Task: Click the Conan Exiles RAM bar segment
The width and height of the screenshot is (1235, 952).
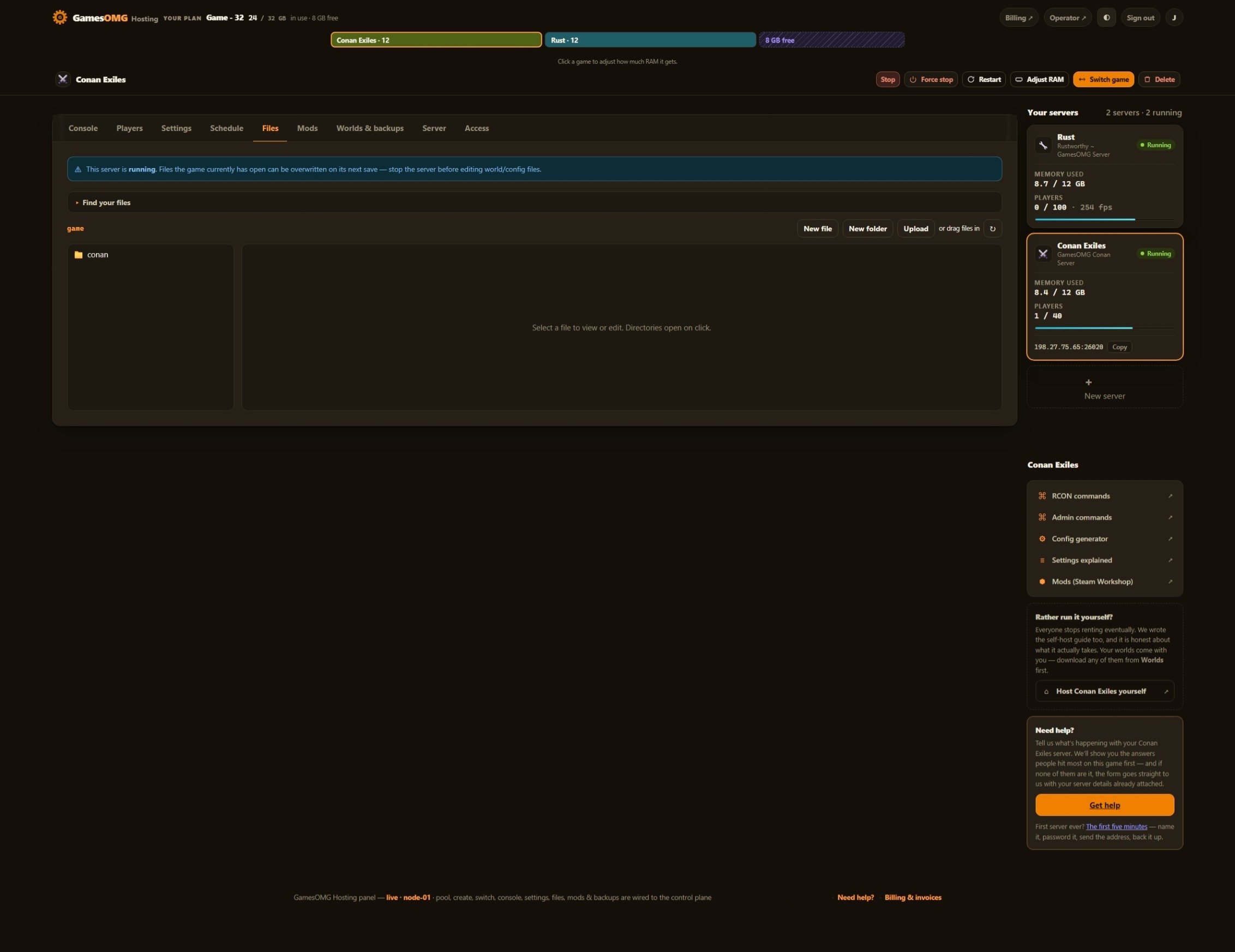Action: 436,40
